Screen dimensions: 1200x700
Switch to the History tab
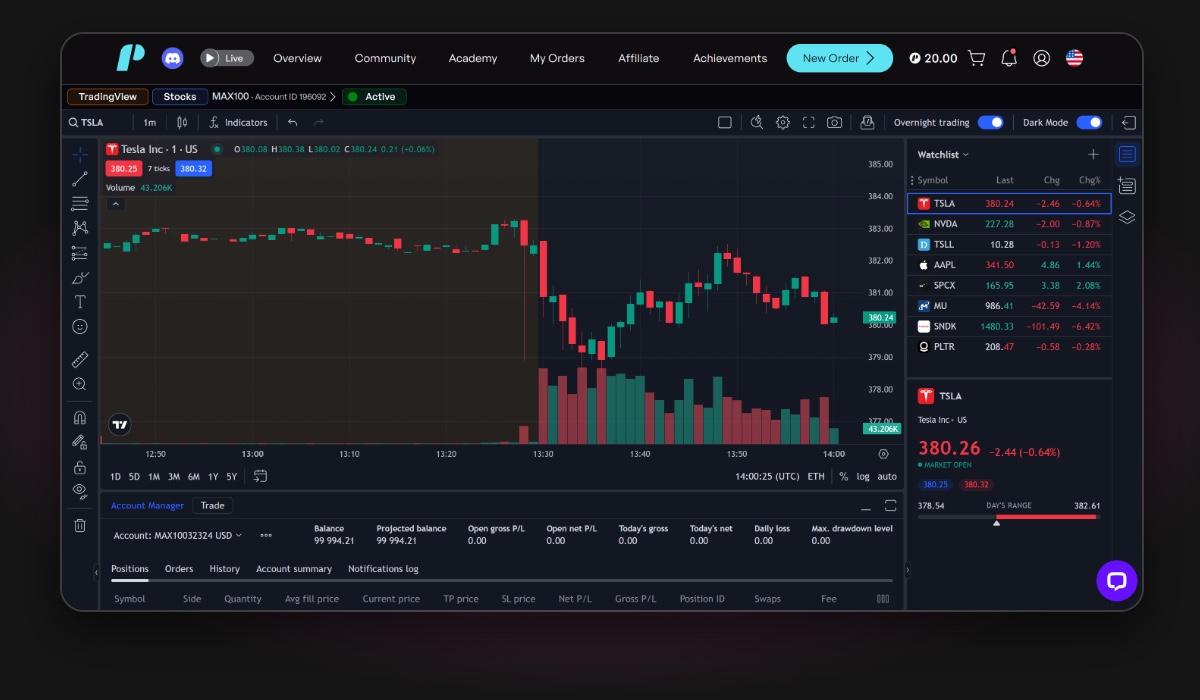[x=224, y=568]
